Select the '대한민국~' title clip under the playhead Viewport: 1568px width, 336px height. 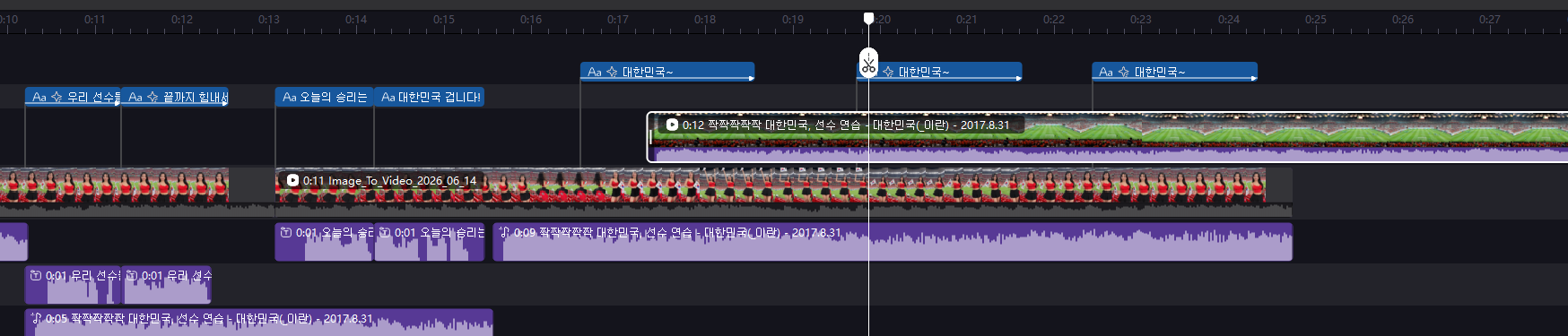pos(939,72)
